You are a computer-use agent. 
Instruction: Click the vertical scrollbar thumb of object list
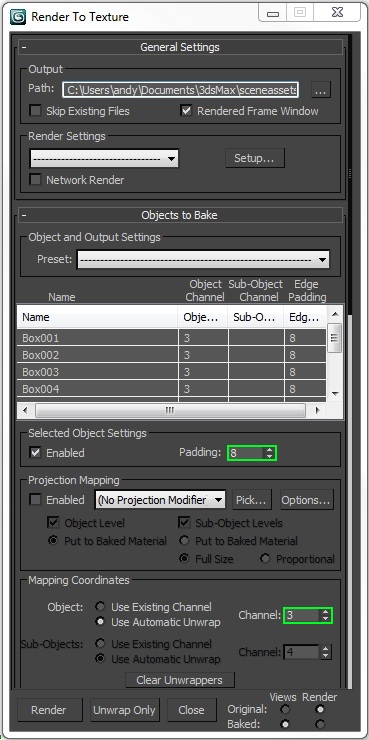(x=335, y=337)
